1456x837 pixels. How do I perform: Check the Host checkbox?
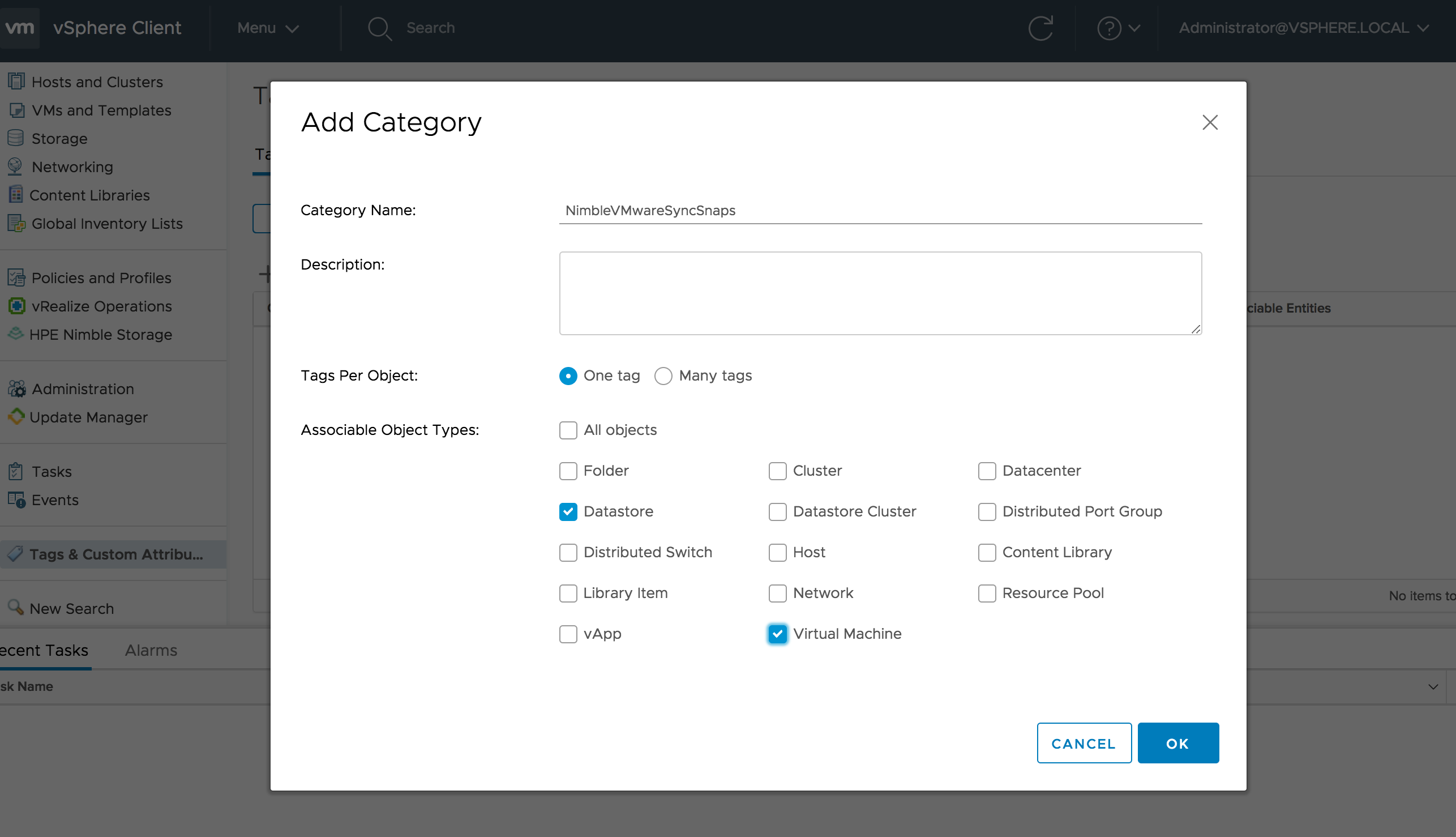point(777,553)
